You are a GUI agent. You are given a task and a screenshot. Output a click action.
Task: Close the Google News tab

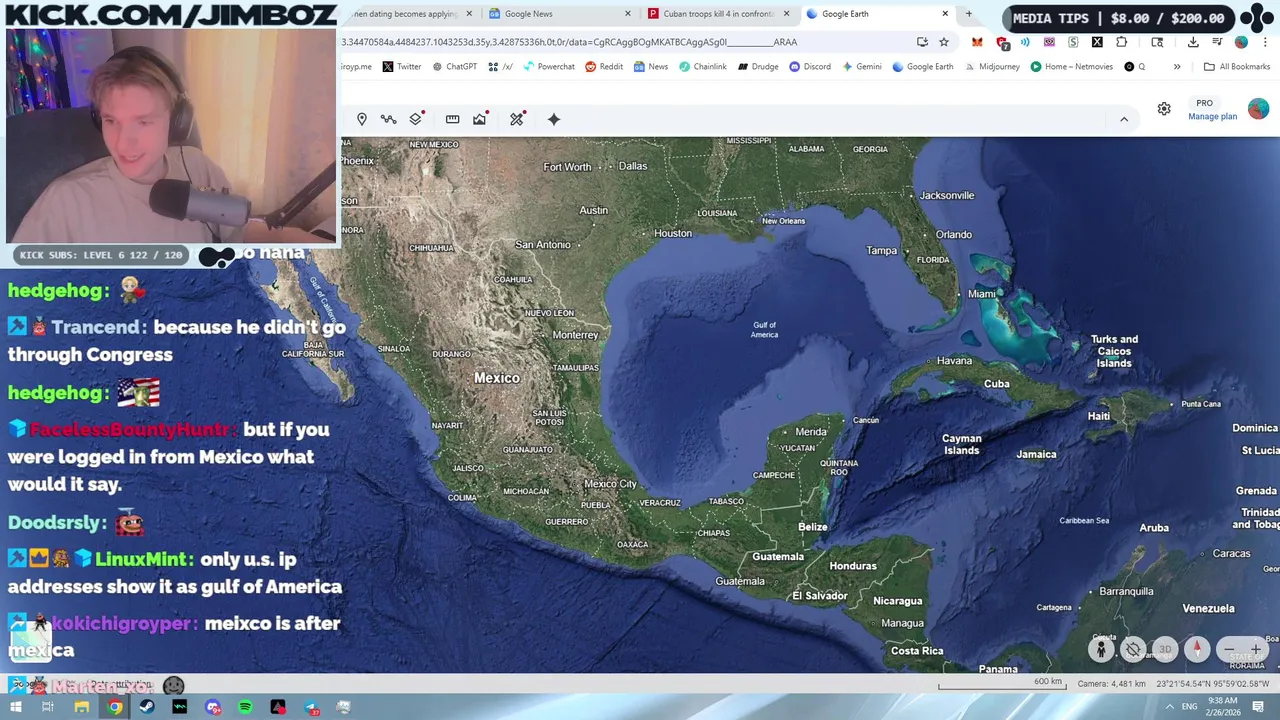click(x=628, y=14)
